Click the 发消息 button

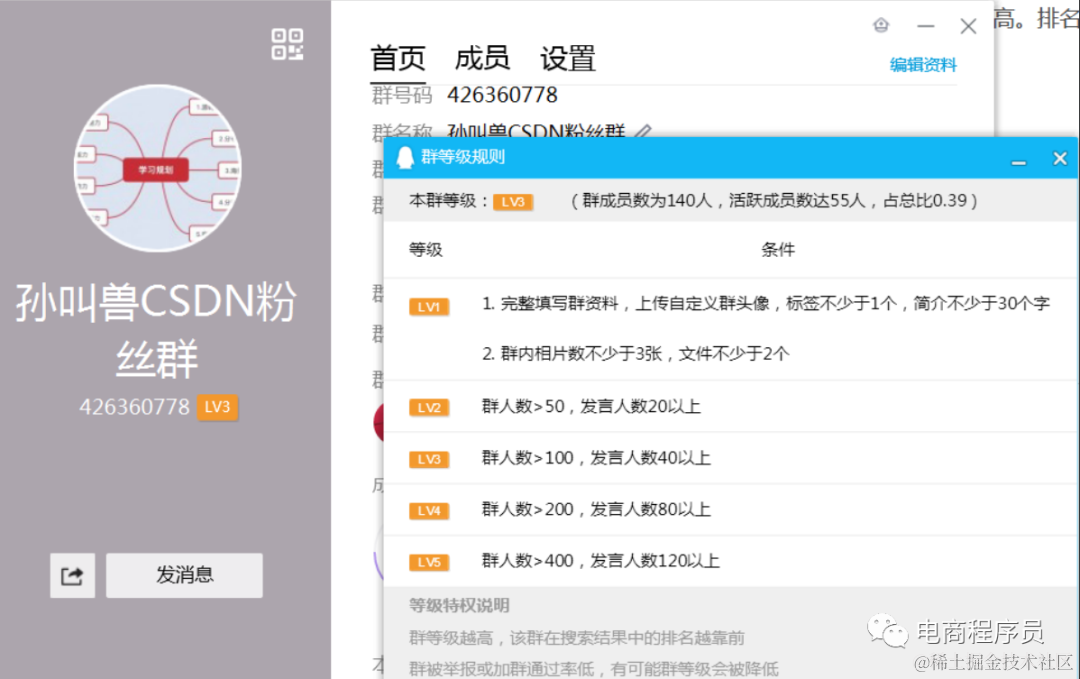point(184,575)
